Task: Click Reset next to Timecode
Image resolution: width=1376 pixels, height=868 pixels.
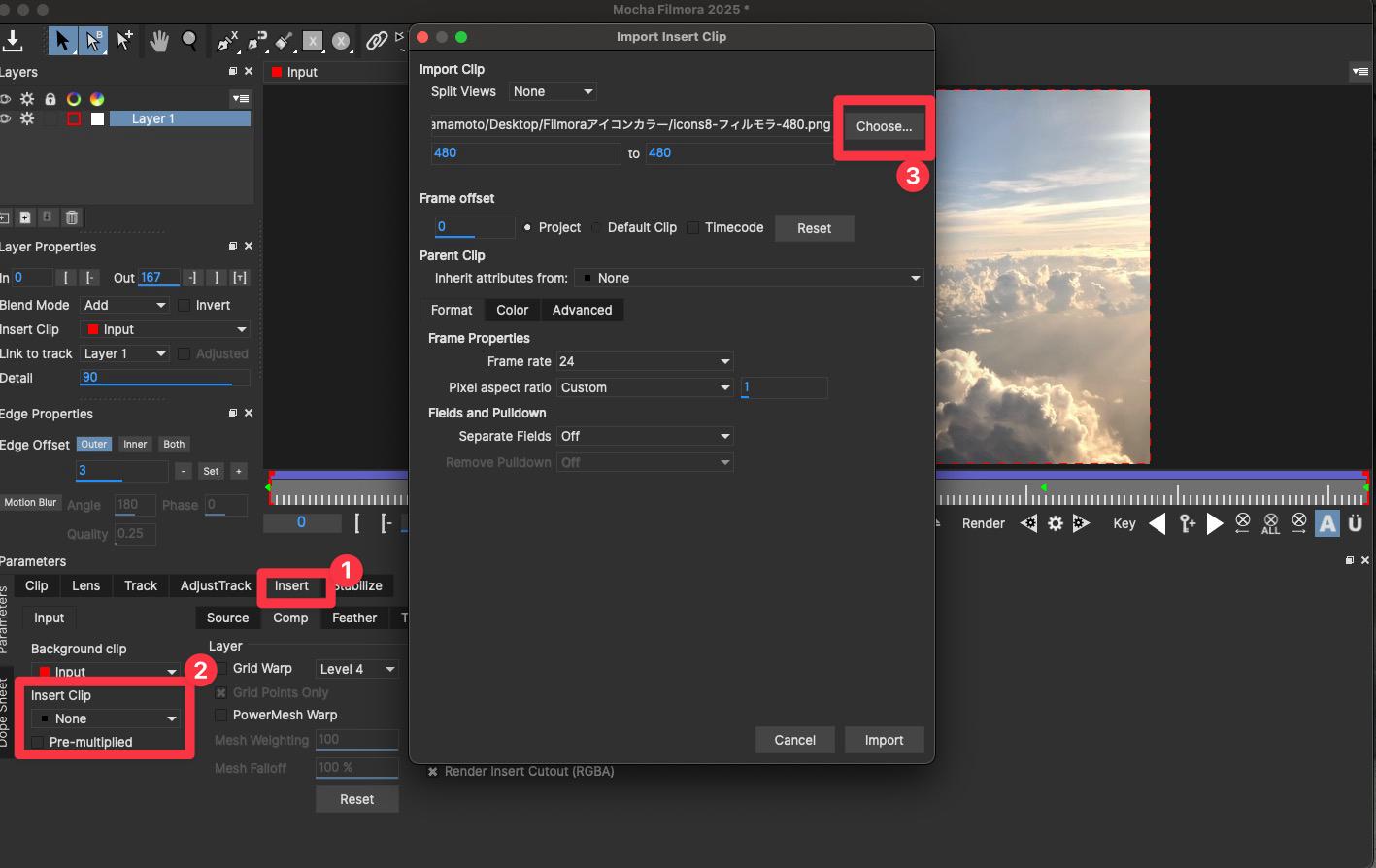Action: point(814,228)
